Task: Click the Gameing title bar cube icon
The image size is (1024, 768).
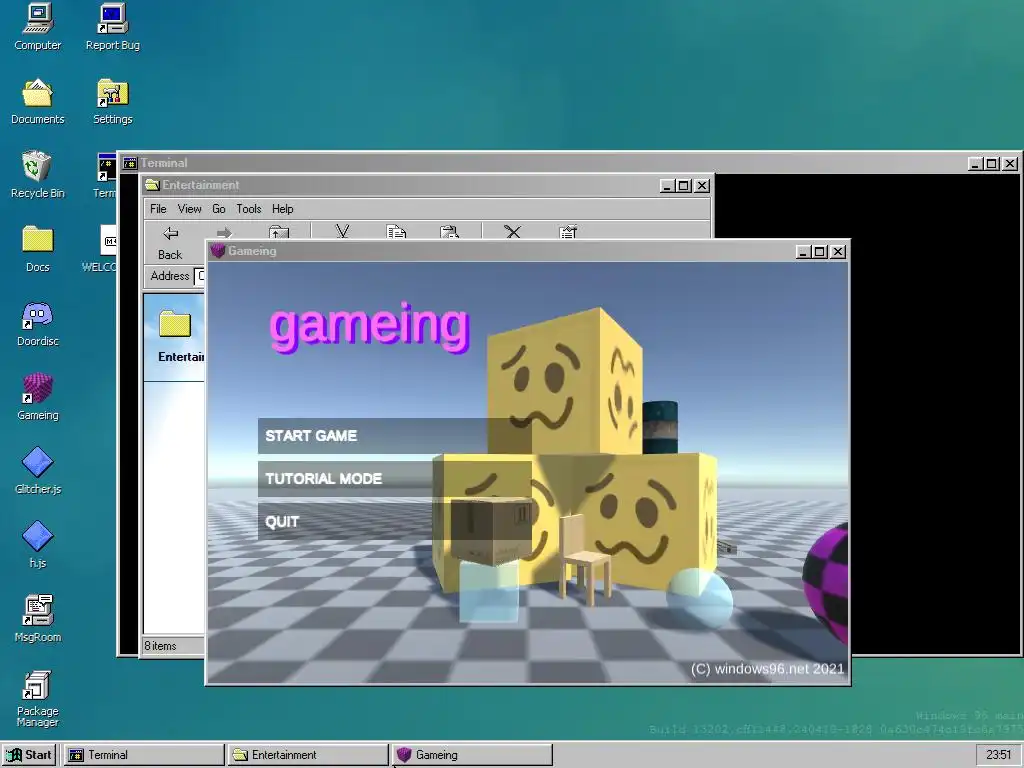Action: point(218,251)
